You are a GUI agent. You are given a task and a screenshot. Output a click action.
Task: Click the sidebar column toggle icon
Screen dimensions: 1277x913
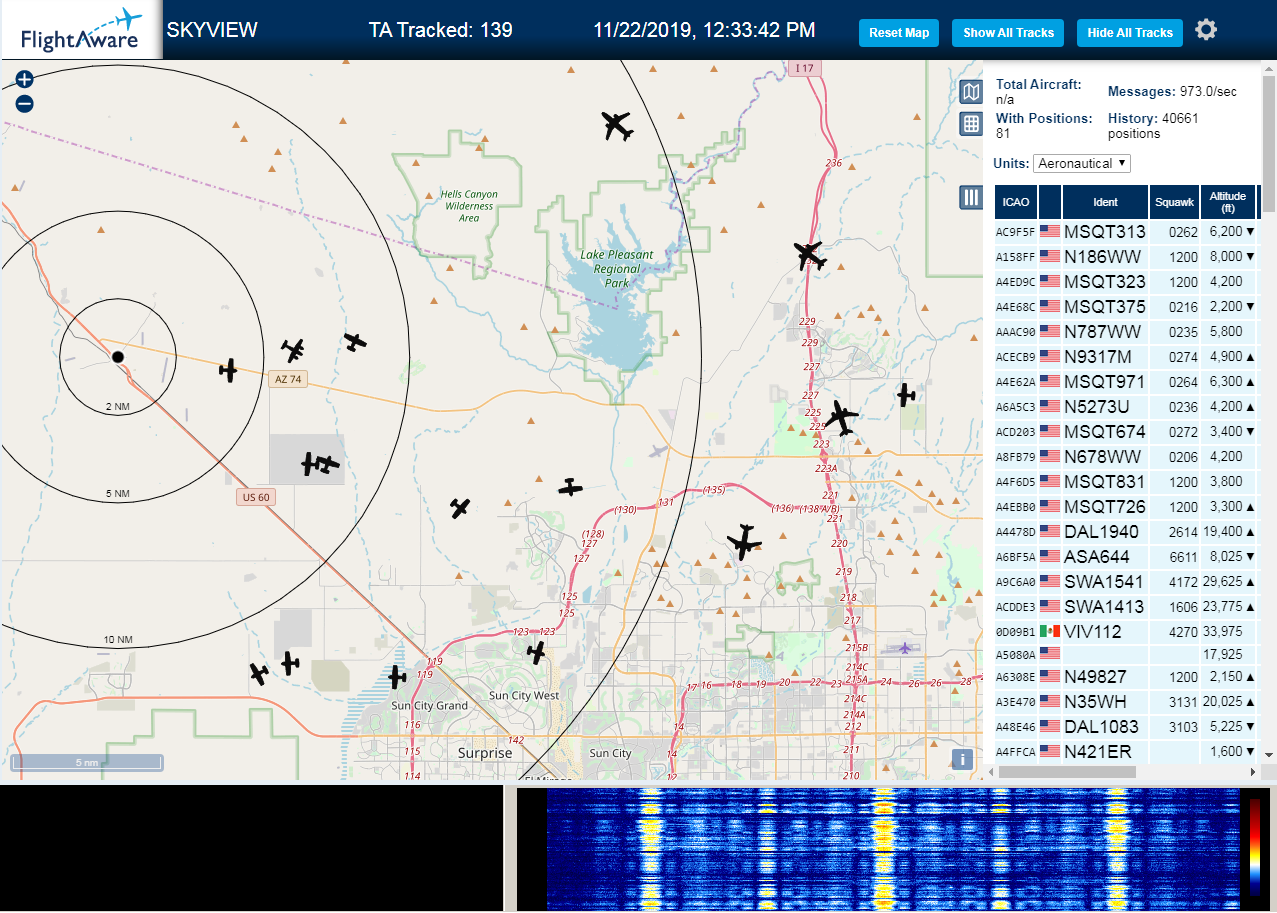point(971,197)
